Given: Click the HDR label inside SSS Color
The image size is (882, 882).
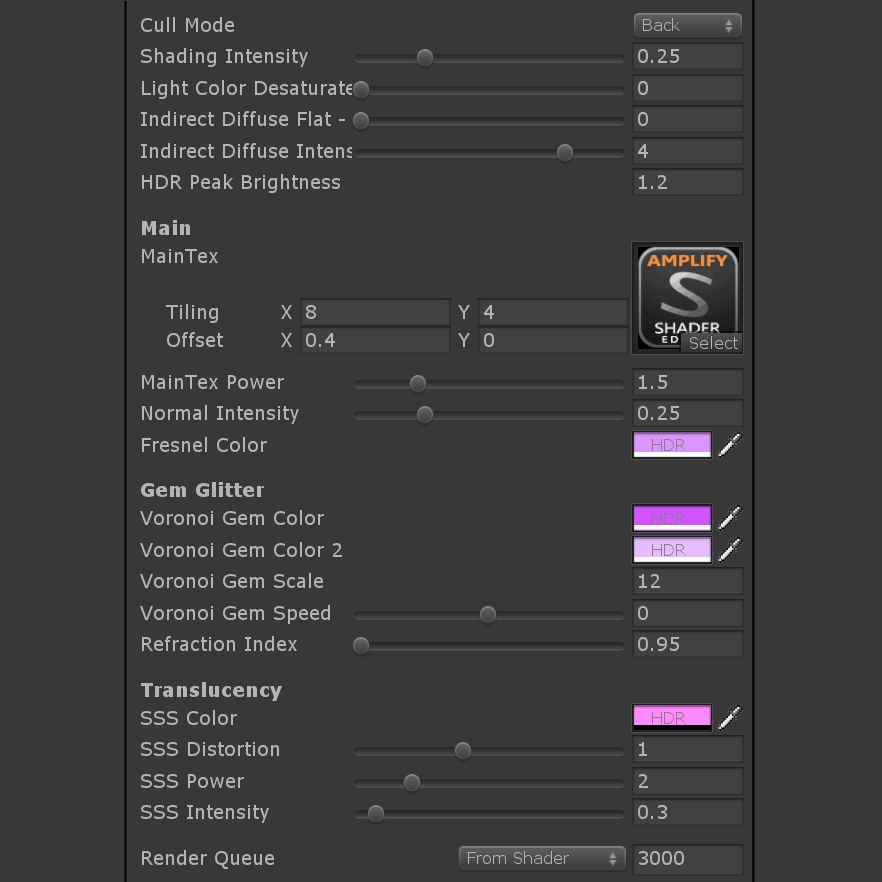Looking at the screenshot, I should click(671, 717).
